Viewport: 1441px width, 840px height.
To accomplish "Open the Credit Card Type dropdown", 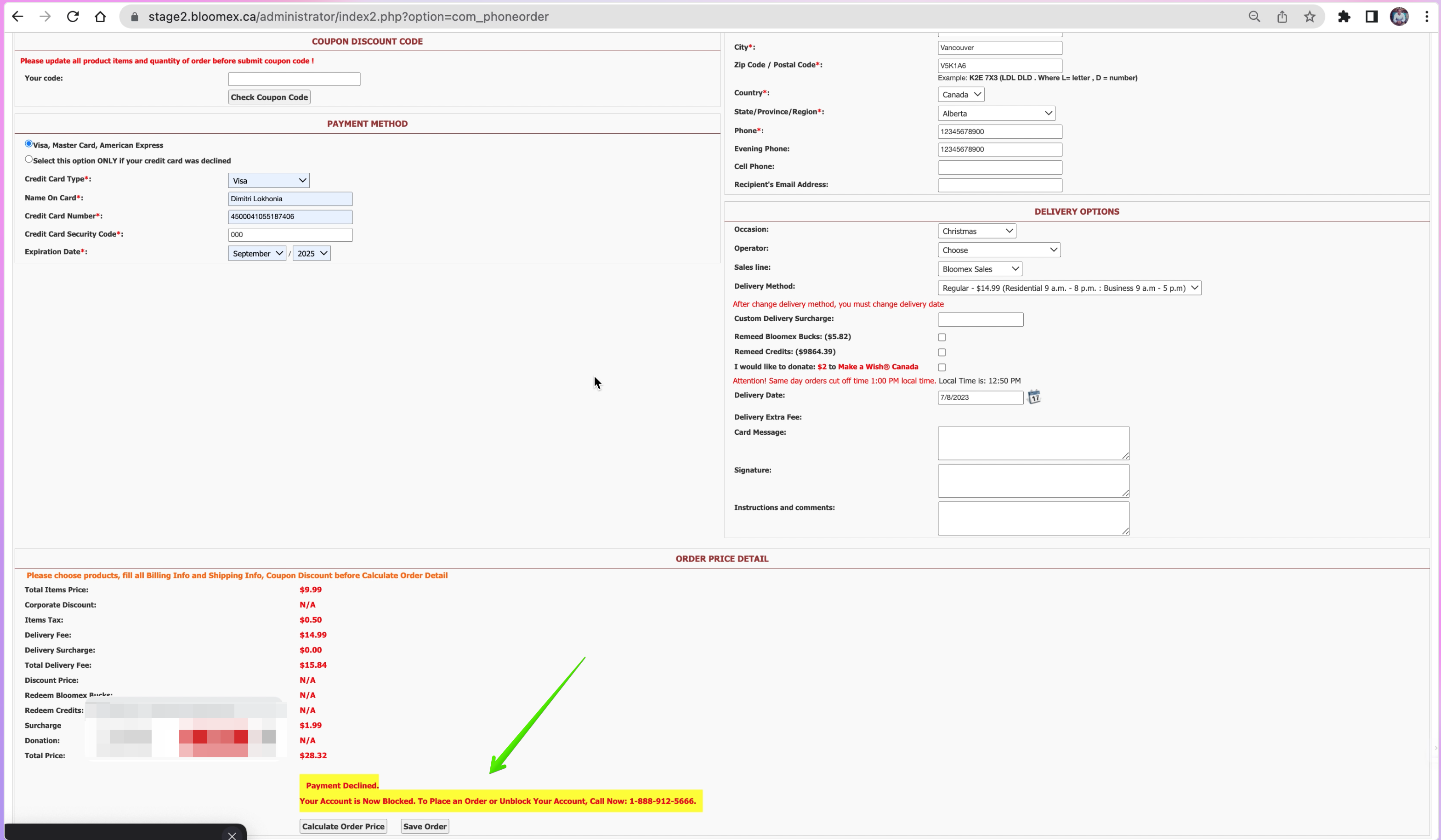I will click(269, 180).
